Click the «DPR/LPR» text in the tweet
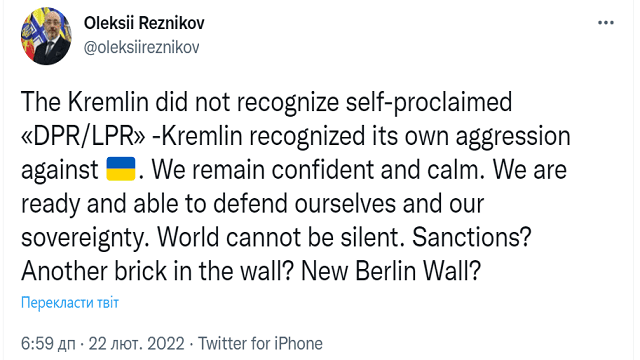Screen dimensions: 640x360 click(x=83, y=136)
